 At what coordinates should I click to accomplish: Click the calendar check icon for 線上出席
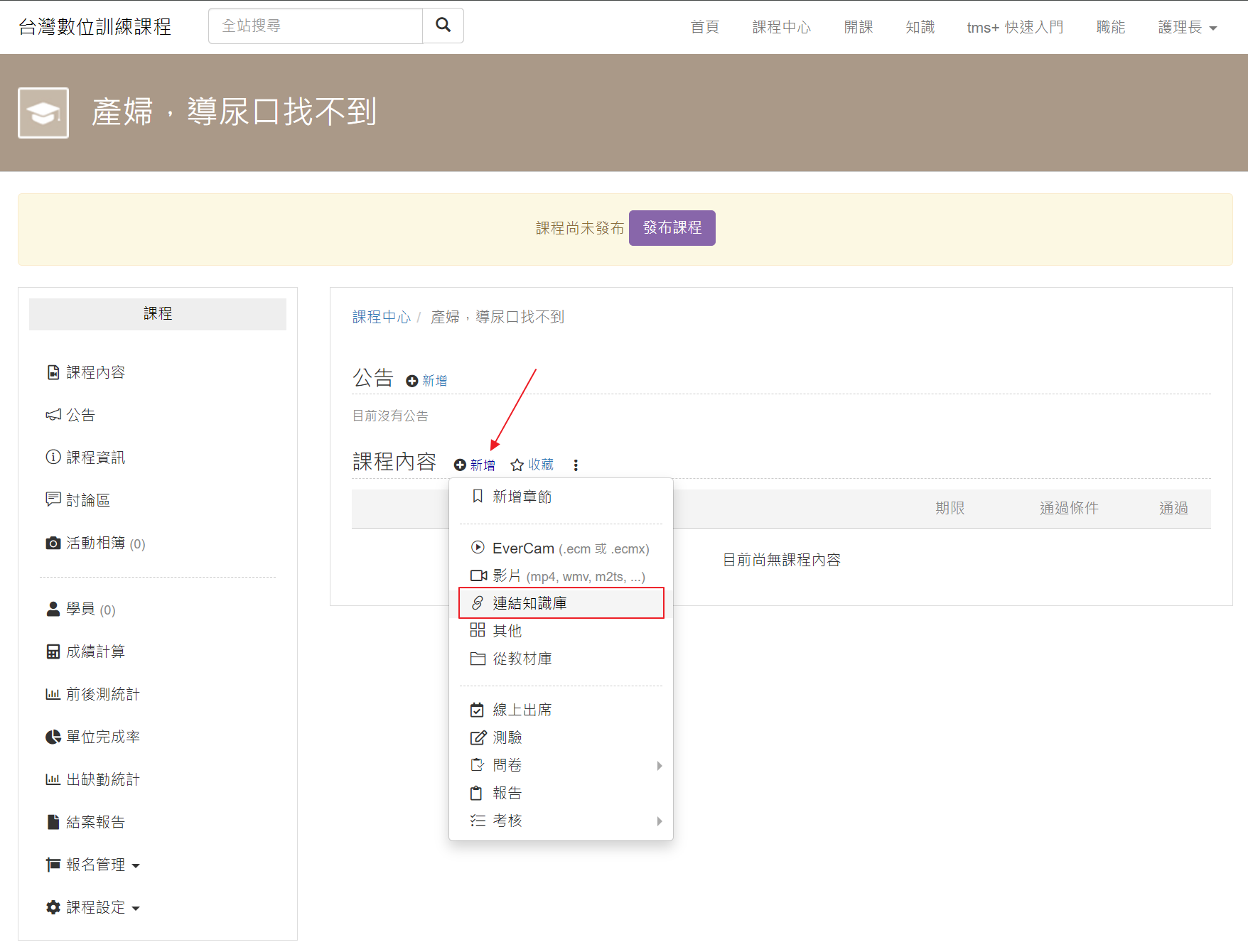[477, 710]
